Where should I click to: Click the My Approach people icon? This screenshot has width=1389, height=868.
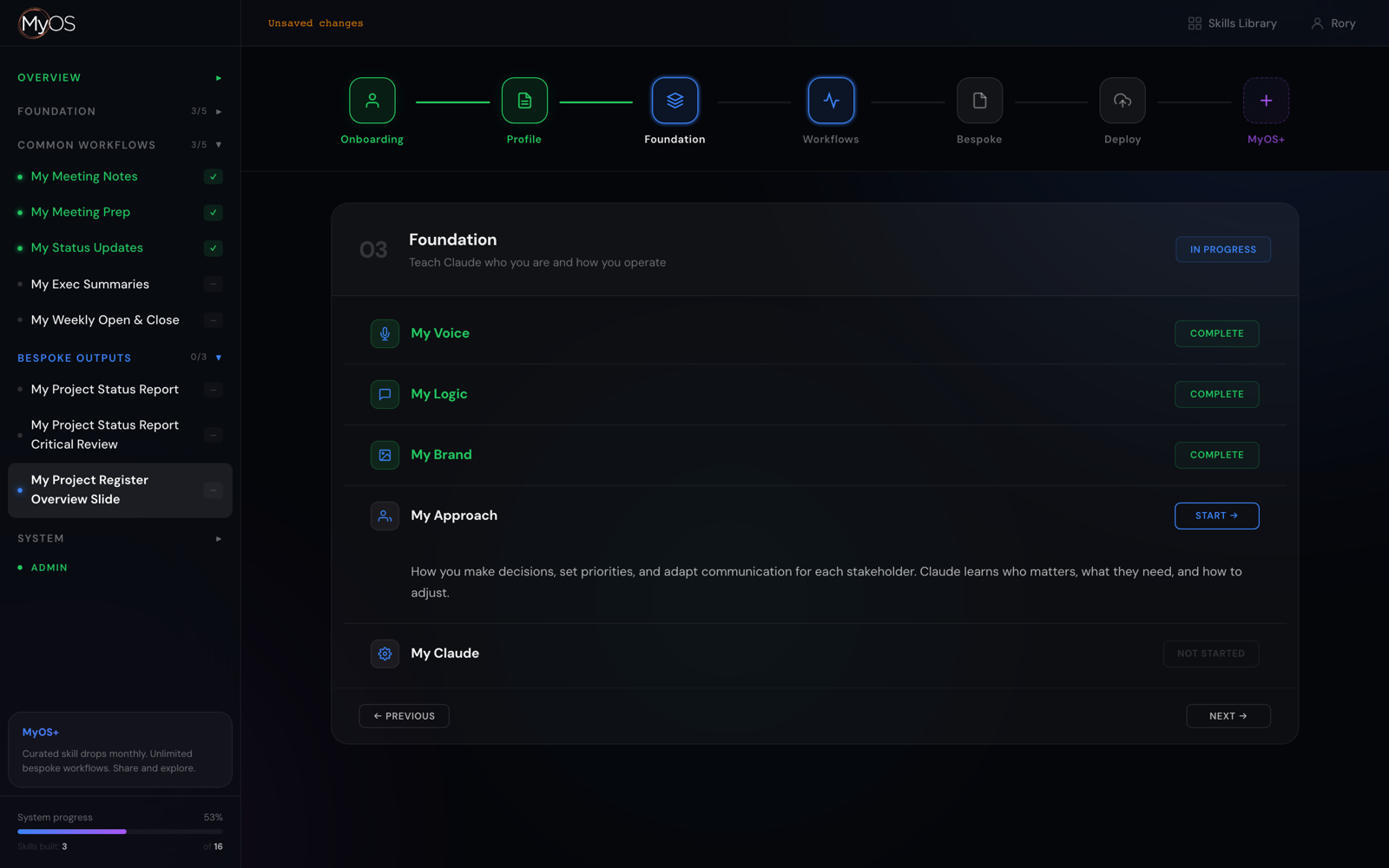tap(385, 516)
